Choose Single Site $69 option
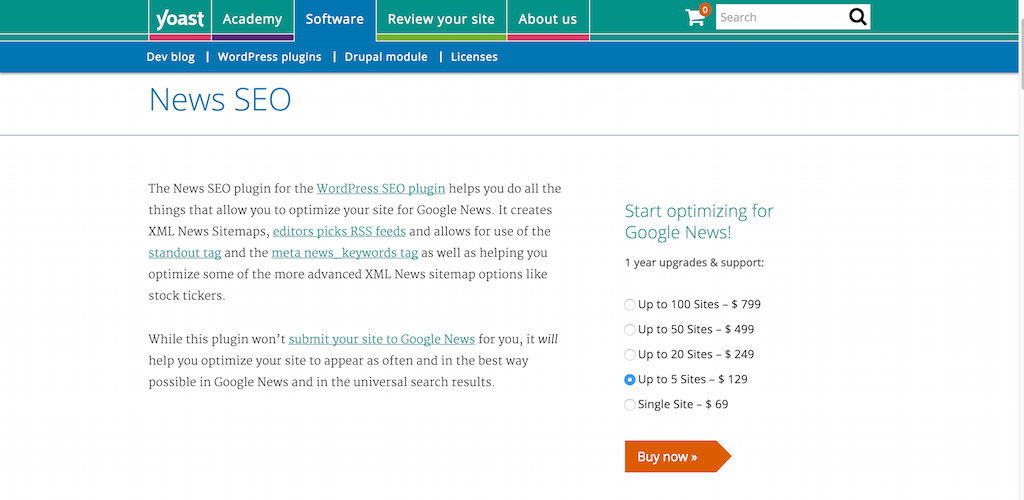Image resolution: width=1024 pixels, height=500 pixels. click(x=629, y=404)
